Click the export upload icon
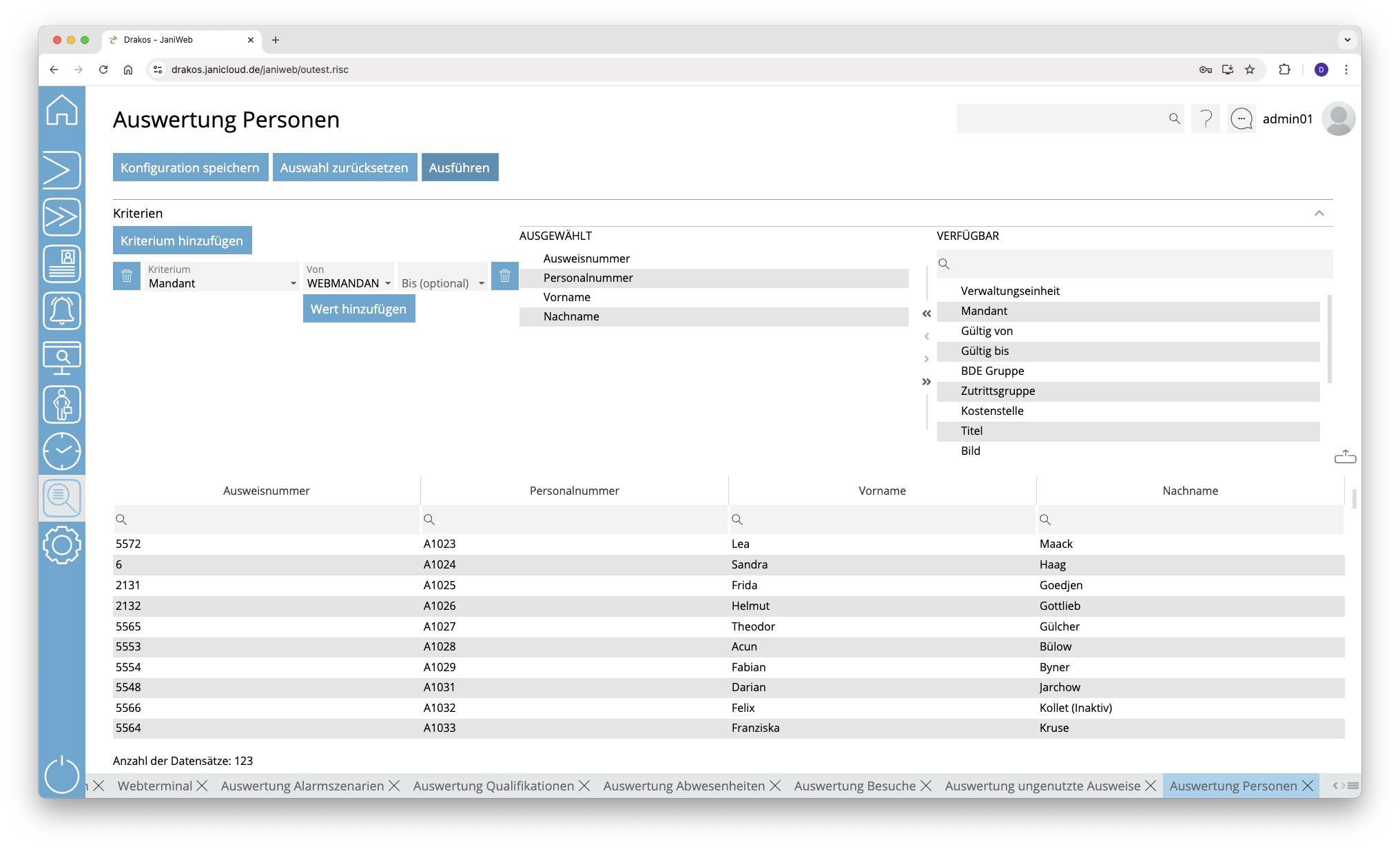The image size is (1400, 849). (x=1345, y=457)
